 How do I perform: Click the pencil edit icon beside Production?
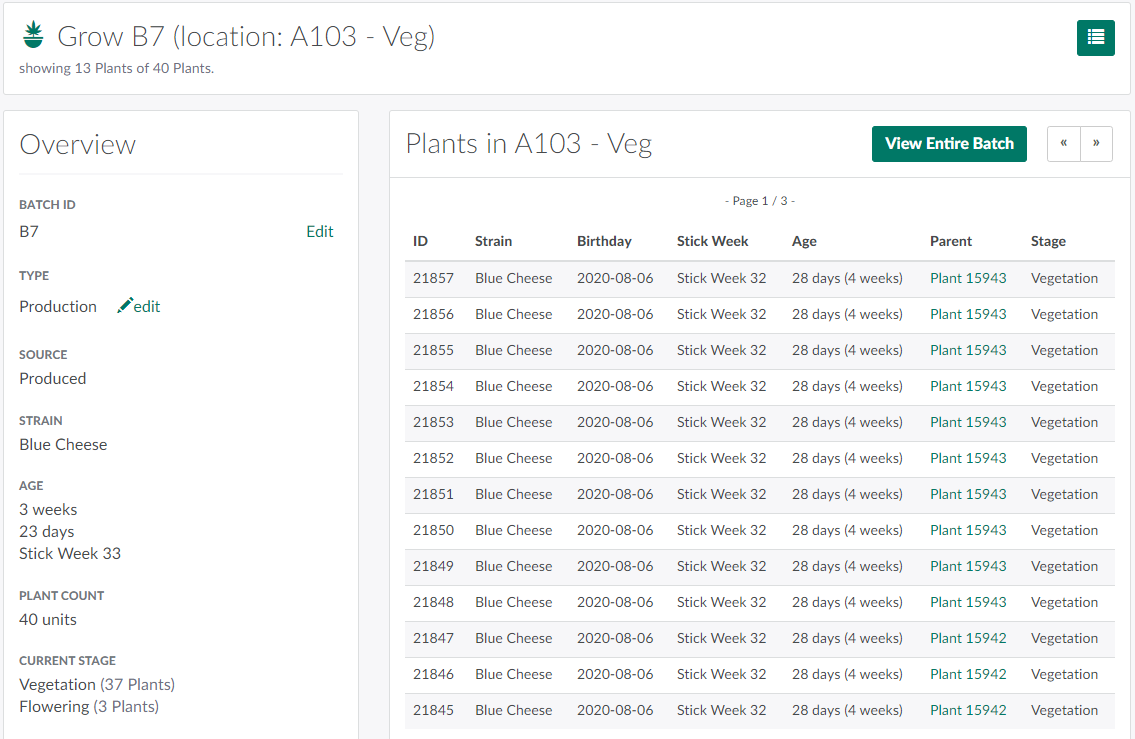[126, 306]
